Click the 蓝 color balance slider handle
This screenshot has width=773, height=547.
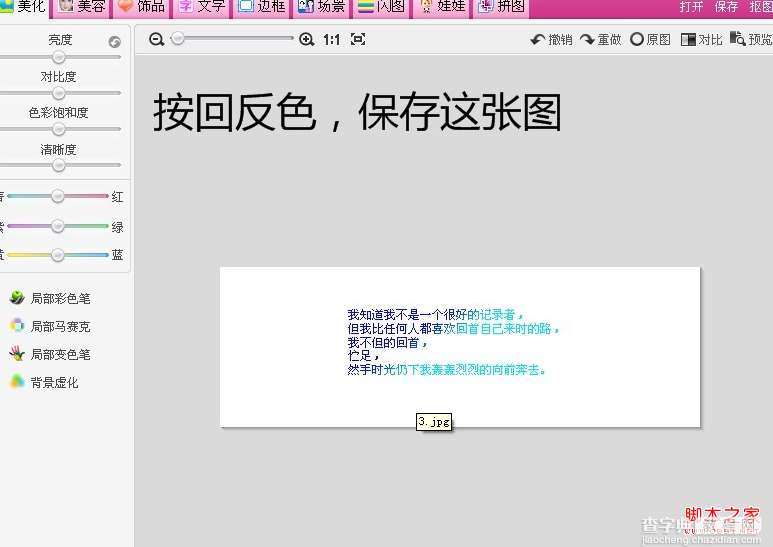point(58,255)
